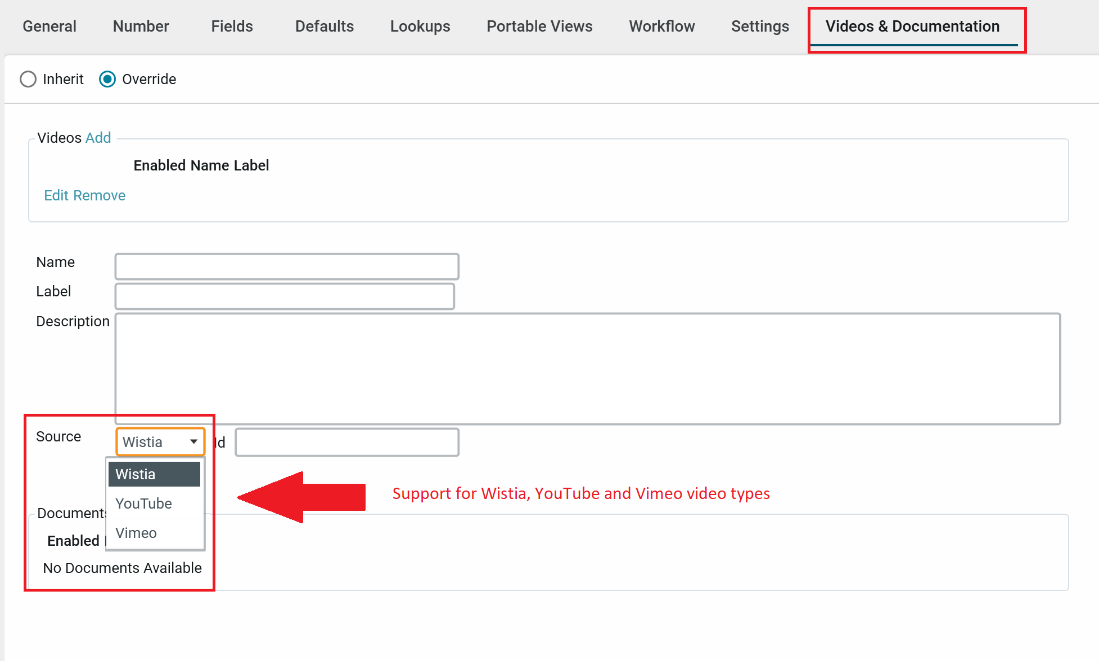Switch to the General tab

click(49, 26)
